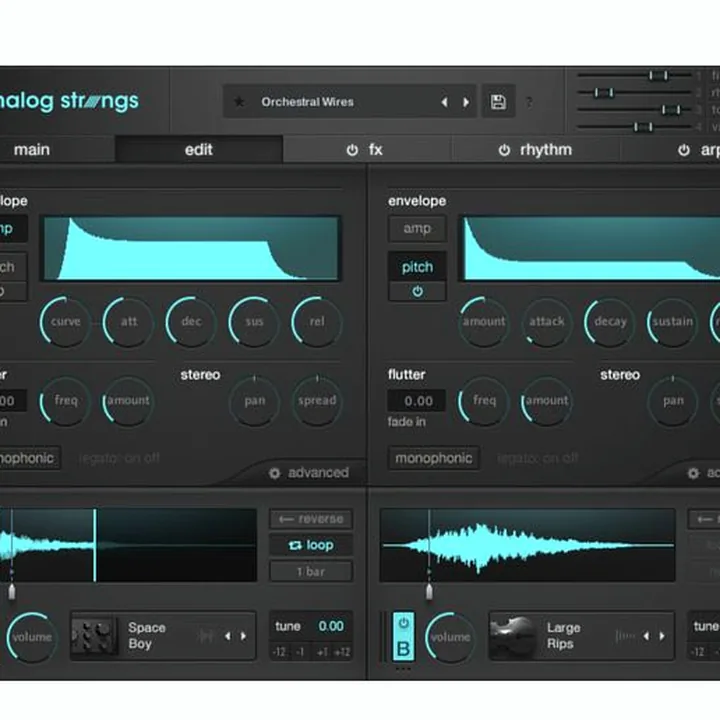Click the rel knob
Image resolution: width=720 pixels, height=720 pixels.
click(x=317, y=321)
